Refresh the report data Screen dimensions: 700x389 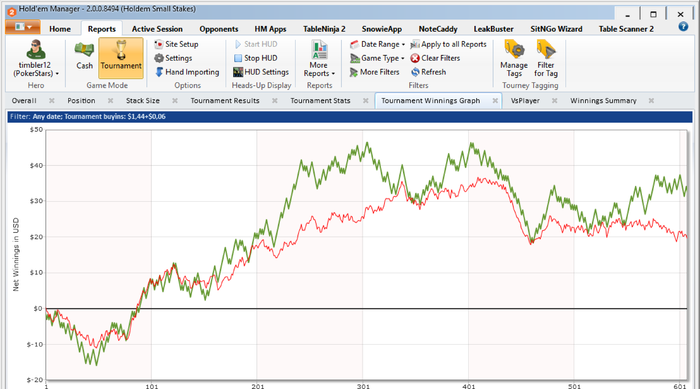click(428, 72)
